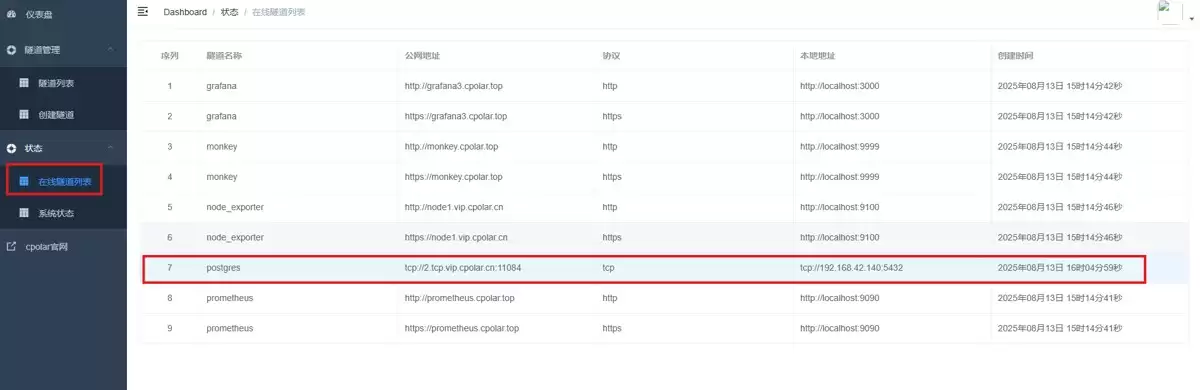The width and height of the screenshot is (1200, 390).
Task: Click 状态 in the breadcrumb
Action: (x=230, y=12)
